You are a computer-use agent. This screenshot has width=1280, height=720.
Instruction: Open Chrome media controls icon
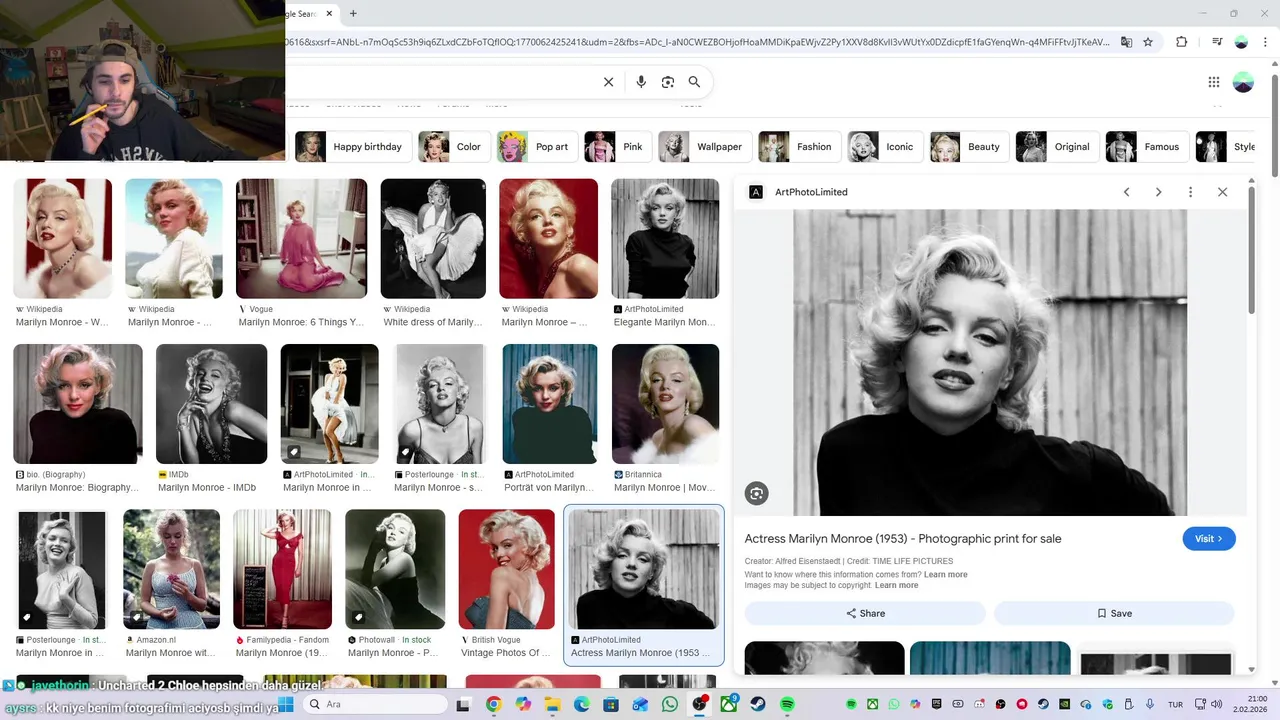click(x=1217, y=42)
